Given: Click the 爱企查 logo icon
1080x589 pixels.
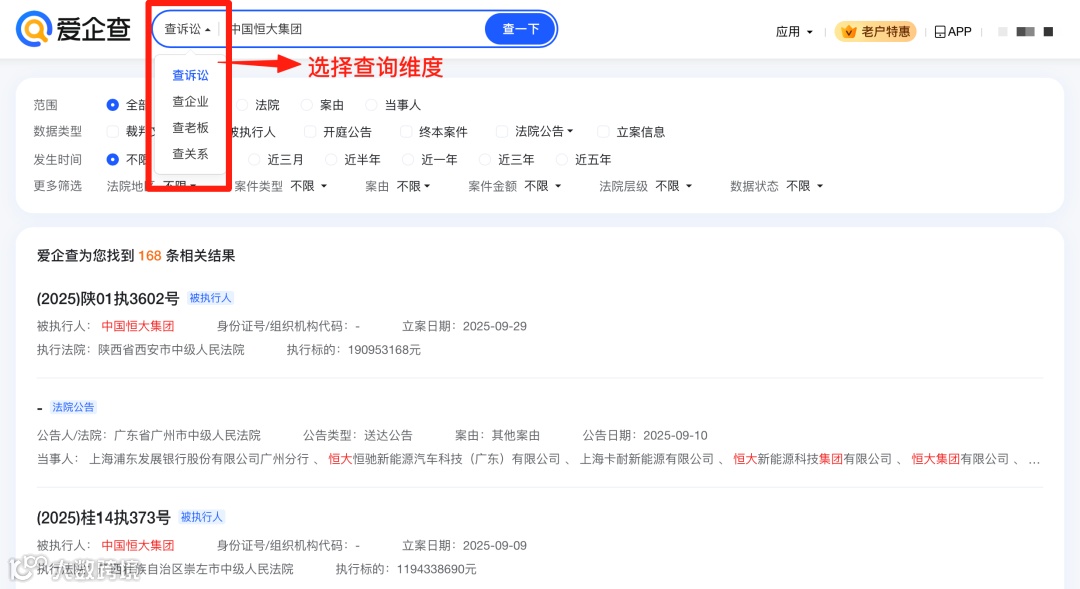Looking at the screenshot, I should (34, 29).
